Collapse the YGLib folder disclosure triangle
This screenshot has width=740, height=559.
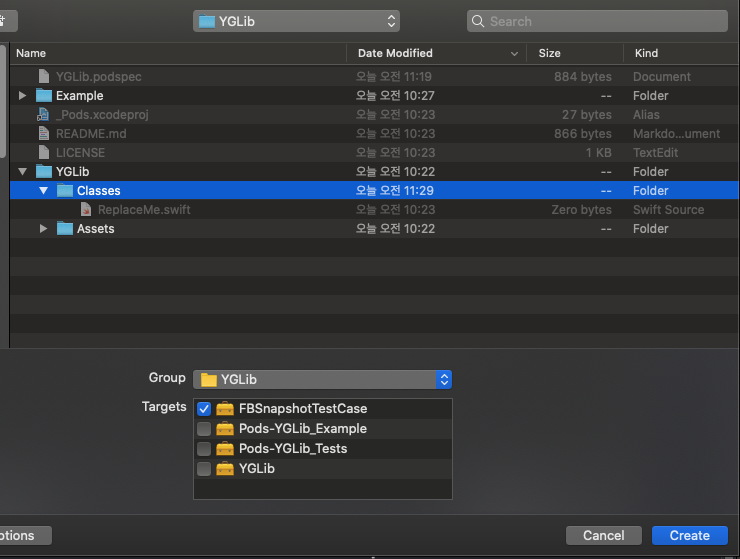pos(22,172)
